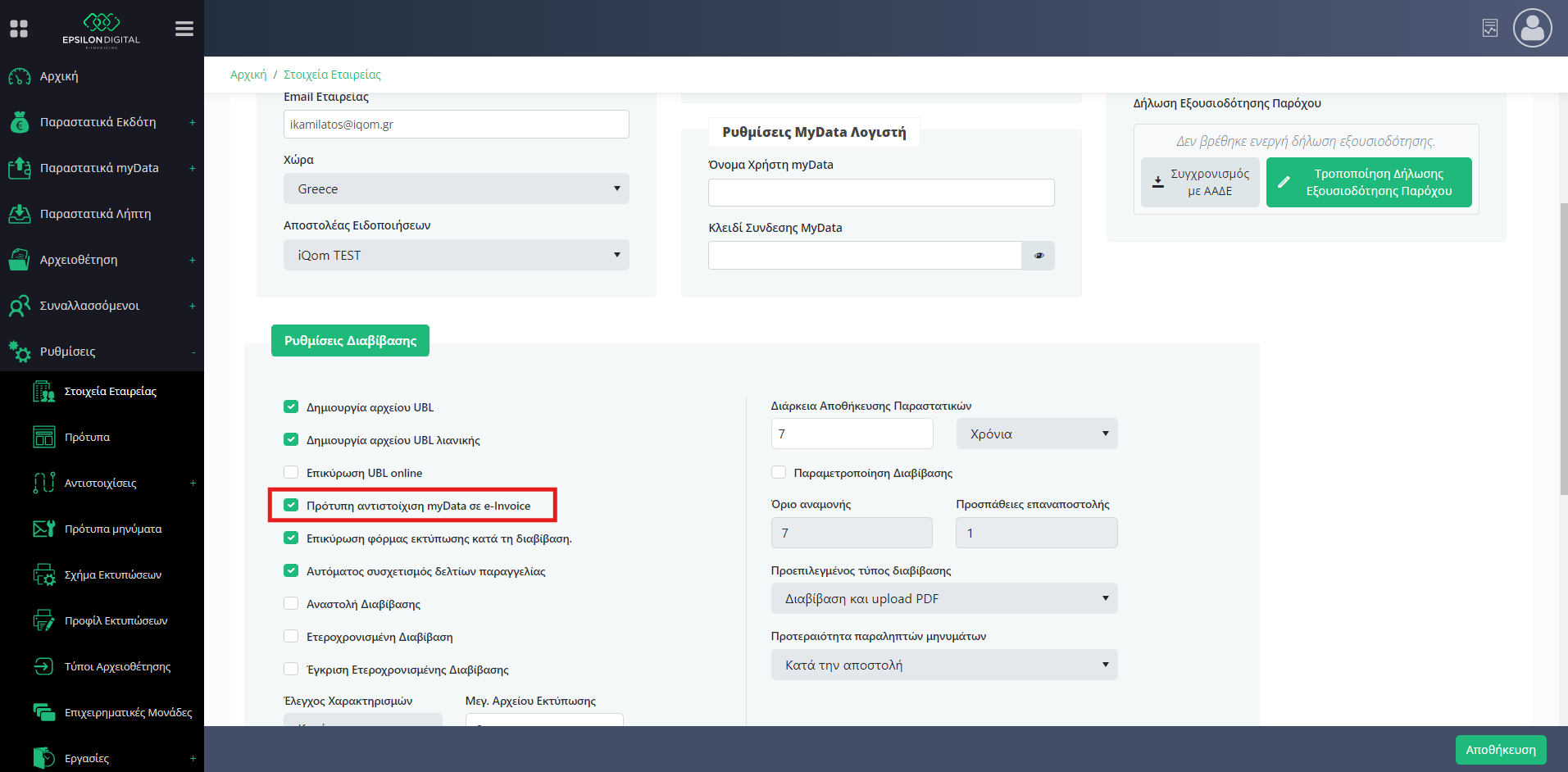Expand the Αποστολέας Ειδοποιήσεων iQom TEST dropdown
The height and width of the screenshot is (772, 1568).
click(x=456, y=256)
